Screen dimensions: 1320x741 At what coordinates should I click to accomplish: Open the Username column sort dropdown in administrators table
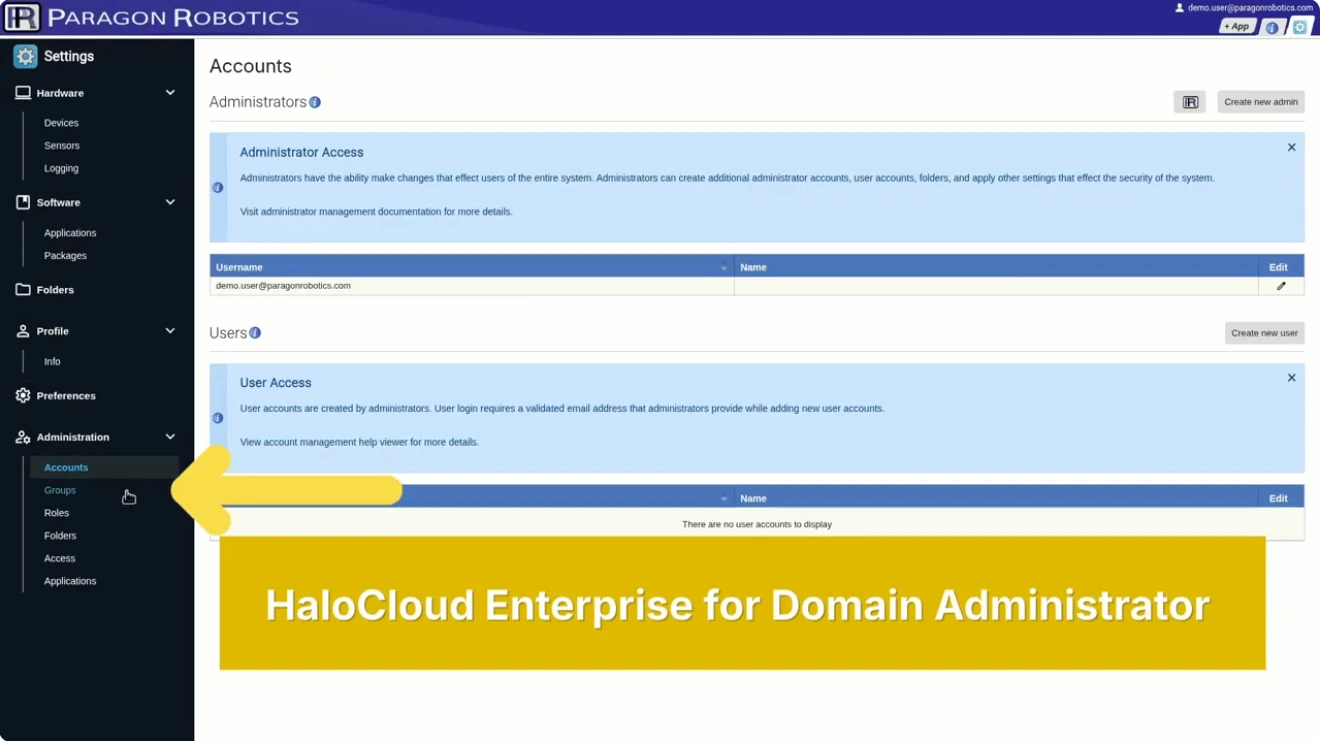click(724, 268)
